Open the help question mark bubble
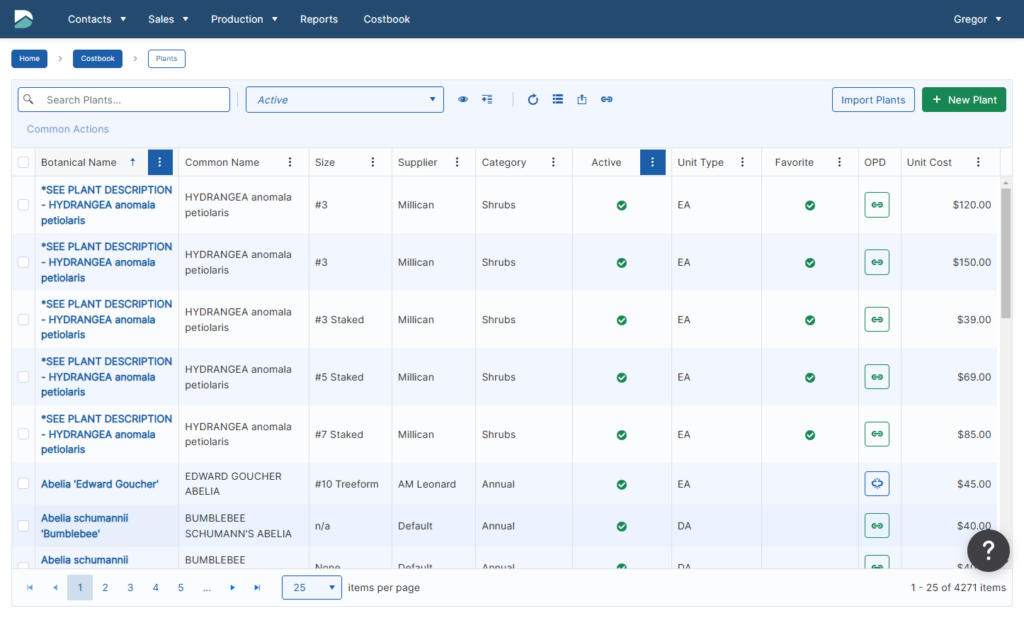 (x=988, y=550)
